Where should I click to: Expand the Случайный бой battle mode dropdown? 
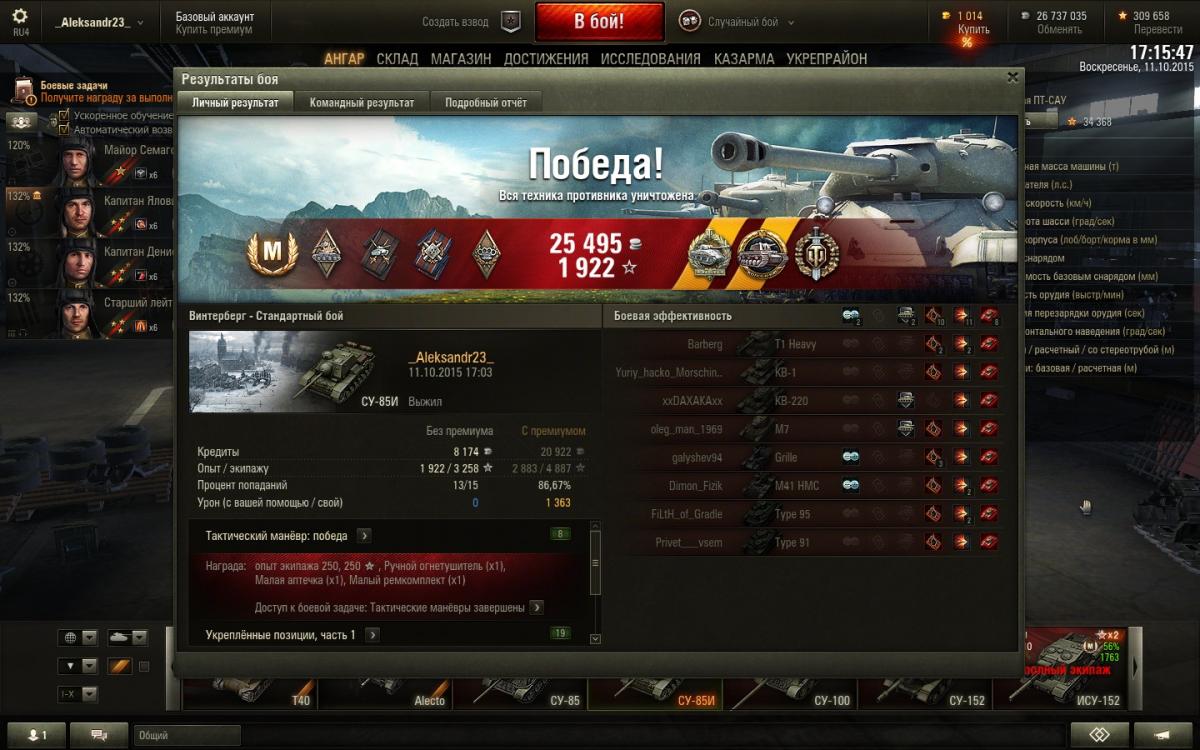(736, 22)
